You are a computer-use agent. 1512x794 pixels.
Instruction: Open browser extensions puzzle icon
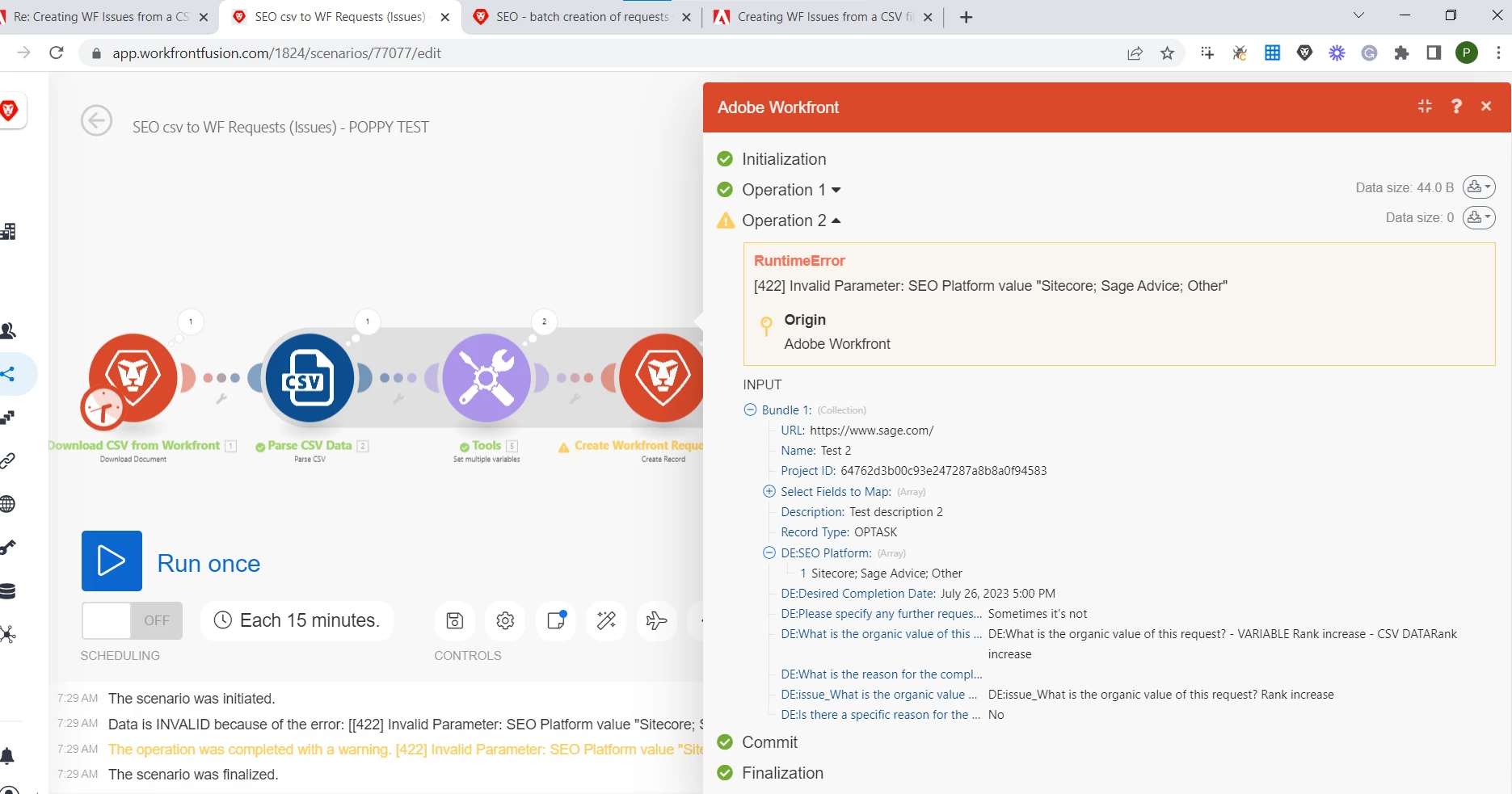point(1401,53)
